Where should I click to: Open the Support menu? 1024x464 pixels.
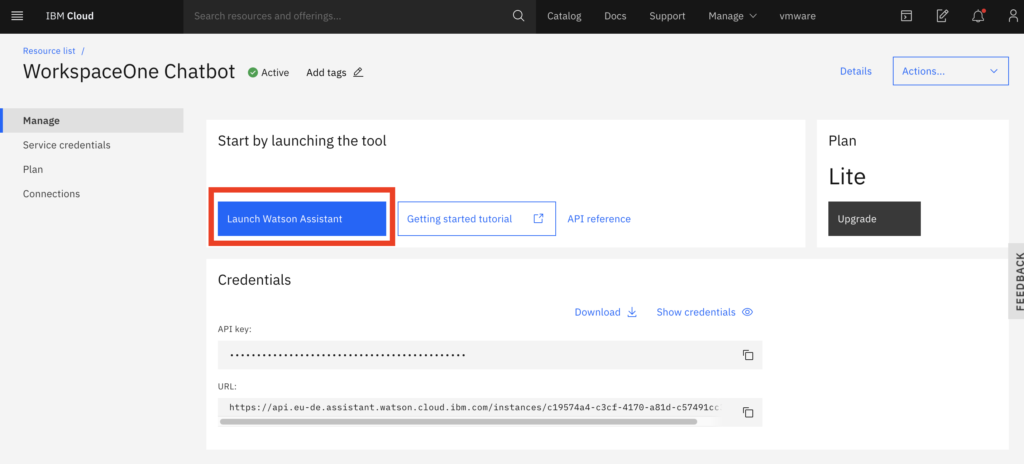[x=667, y=16]
